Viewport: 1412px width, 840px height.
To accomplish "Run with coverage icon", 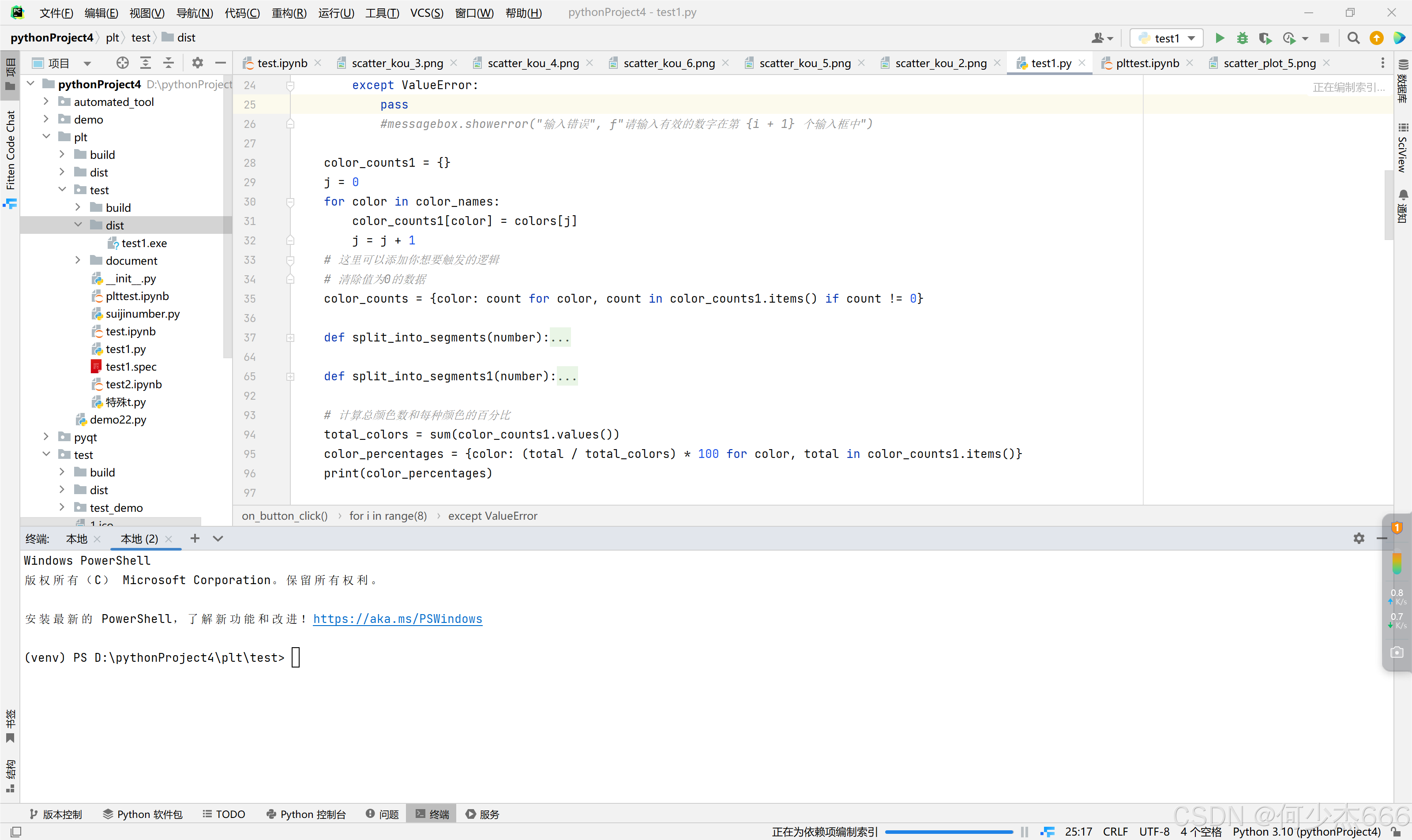I will [x=1265, y=38].
